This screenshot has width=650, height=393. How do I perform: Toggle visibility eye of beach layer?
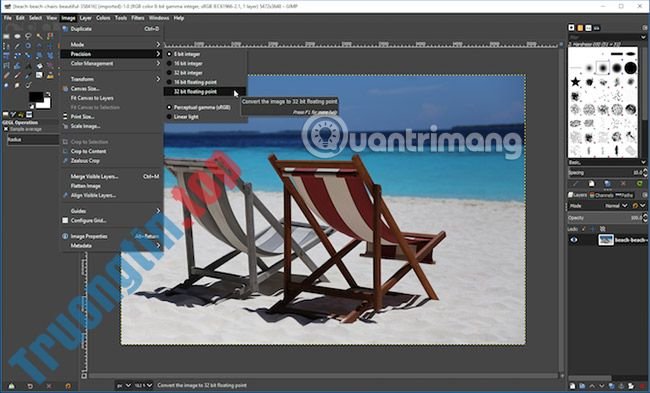point(574,240)
